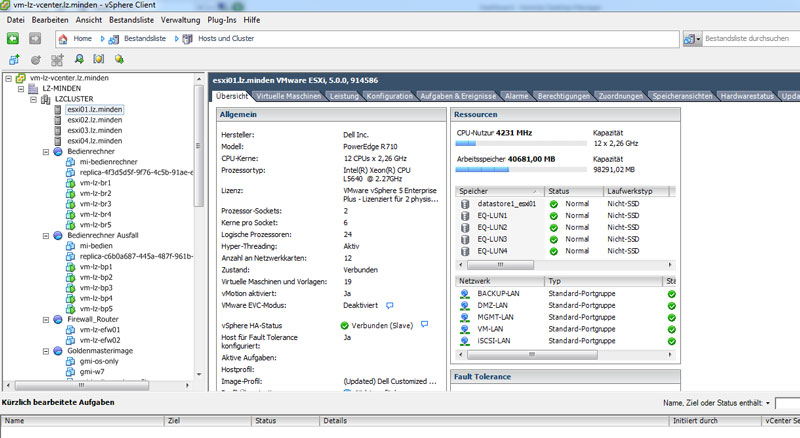Select vm-lz-efw01 in tree

[100, 330]
